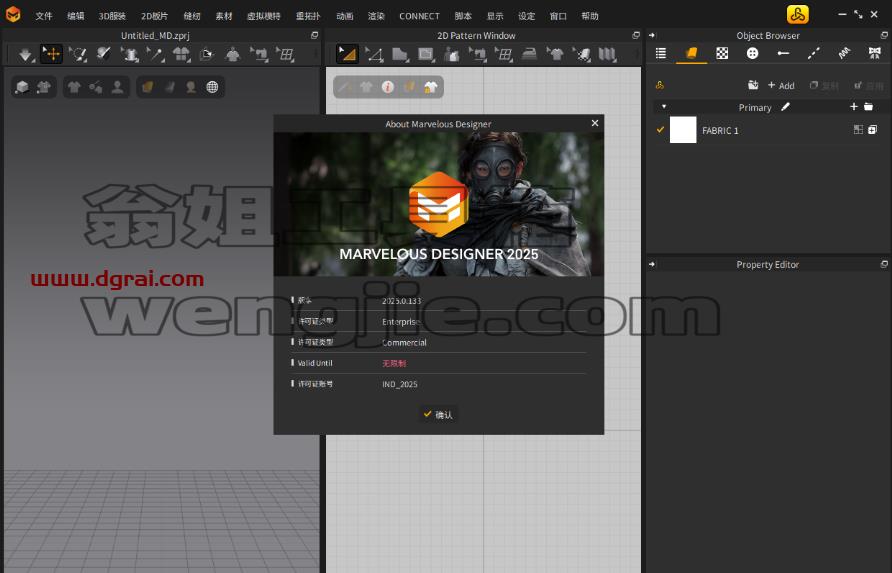Viewport: 892px width, 573px height.
Task: Switch to the Puckering tab in Object Browser
Action: [x=844, y=53]
